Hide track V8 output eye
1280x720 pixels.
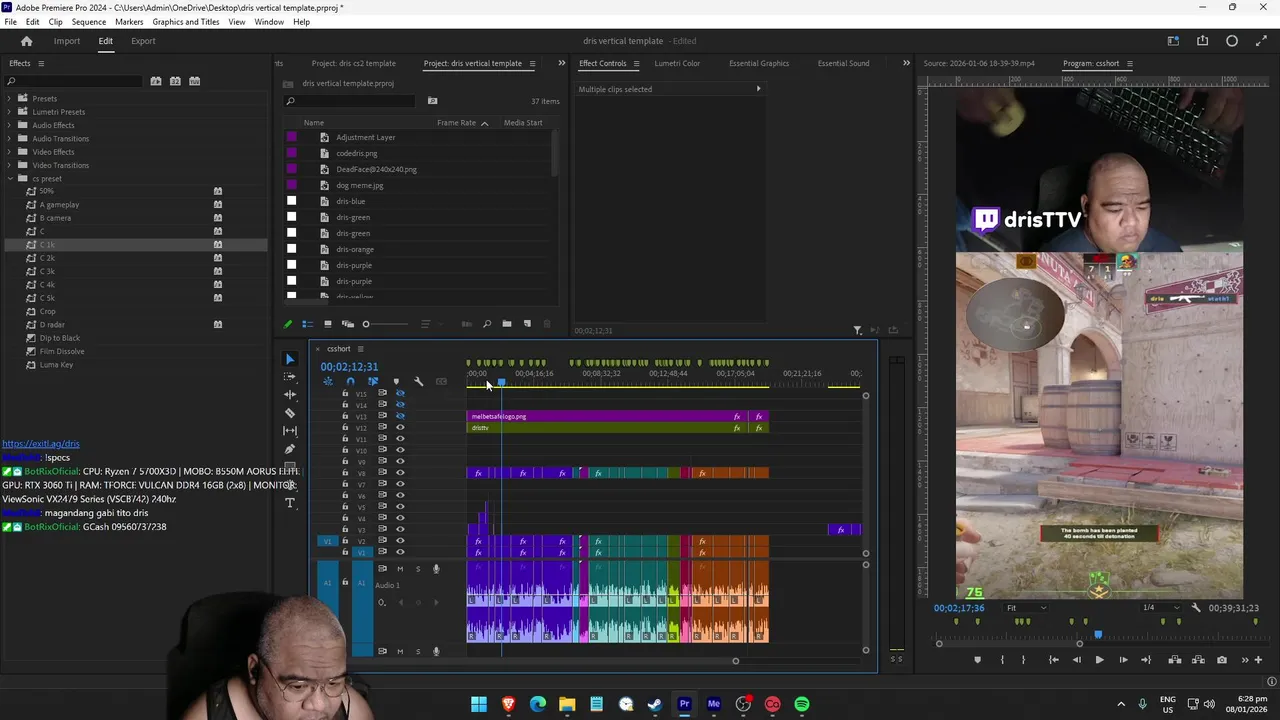(x=400, y=472)
